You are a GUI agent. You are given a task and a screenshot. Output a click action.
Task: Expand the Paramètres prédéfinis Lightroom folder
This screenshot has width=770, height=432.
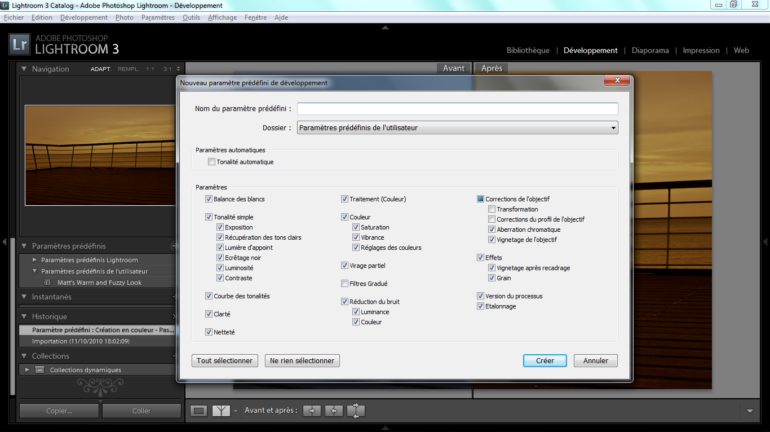click(x=34, y=260)
